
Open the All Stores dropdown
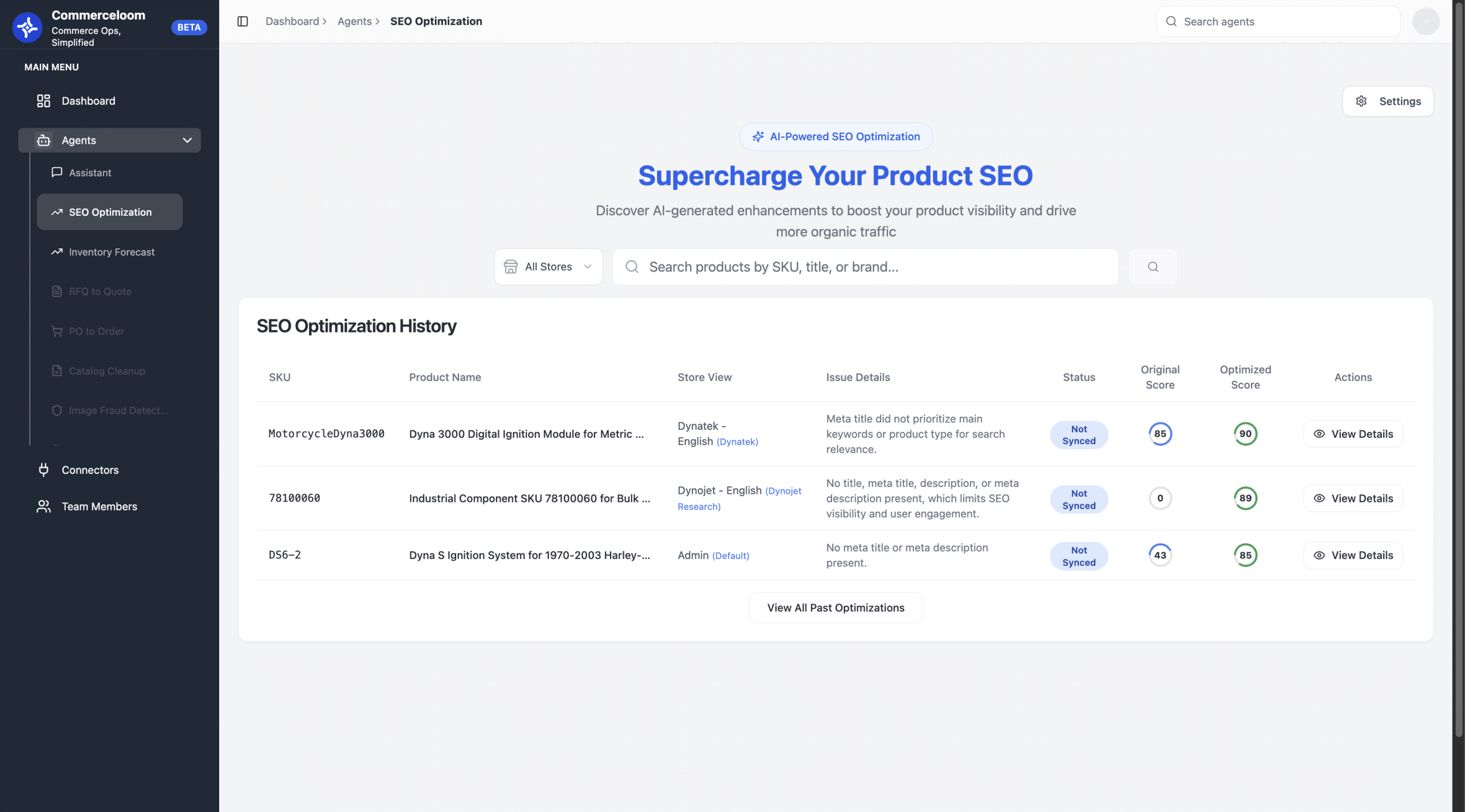548,267
